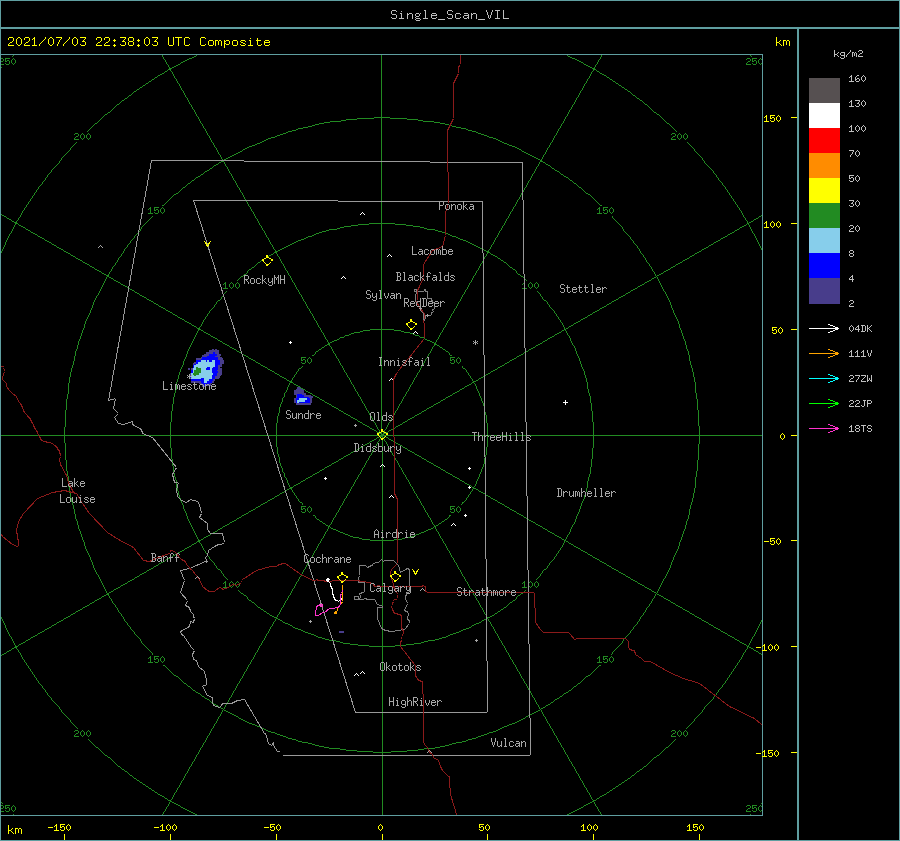This screenshot has width=900, height=841.
Task: Click the Lake Louise label
Action: [x=77, y=491]
